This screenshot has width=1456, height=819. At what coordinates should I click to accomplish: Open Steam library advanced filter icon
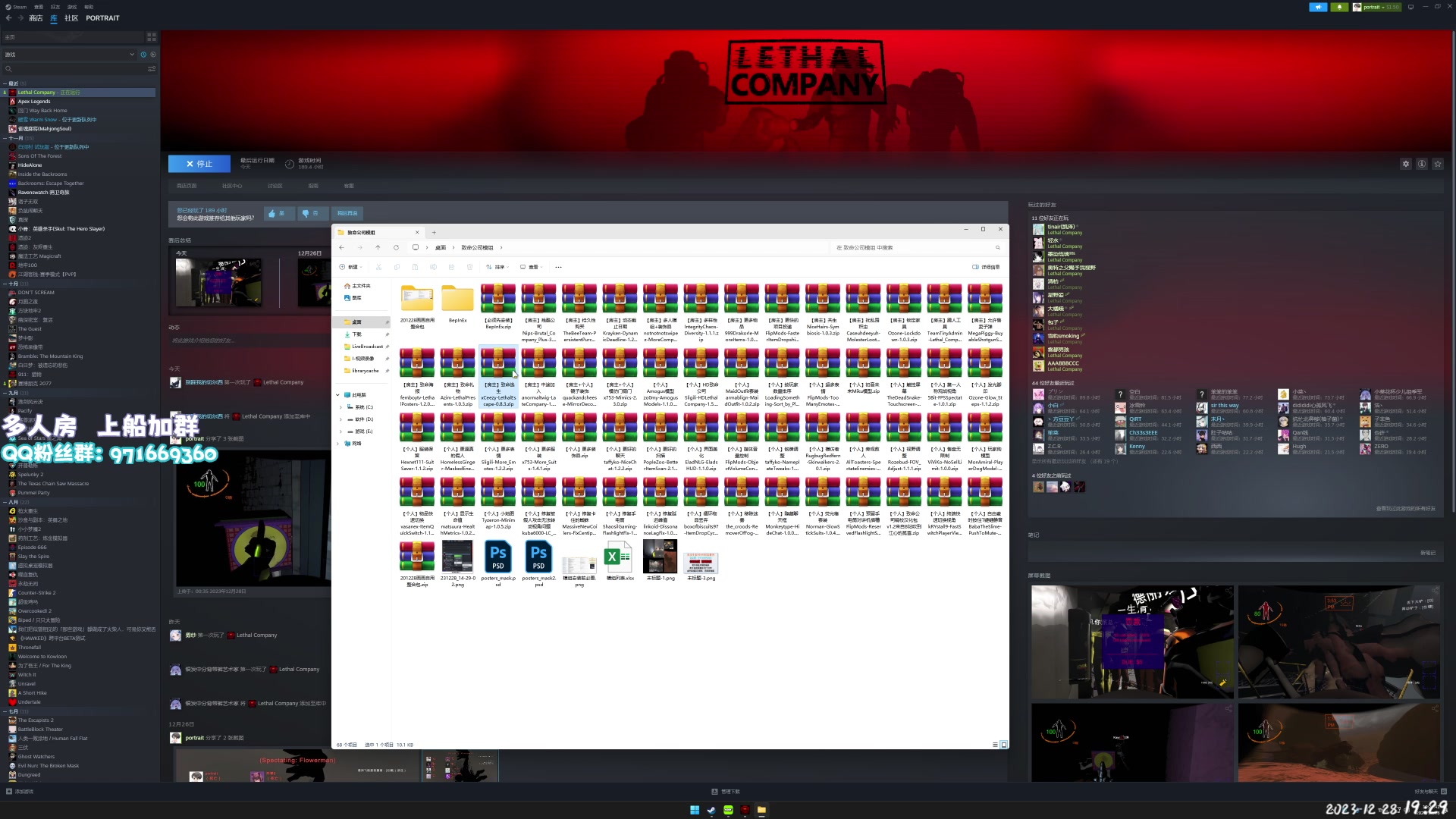152,69
